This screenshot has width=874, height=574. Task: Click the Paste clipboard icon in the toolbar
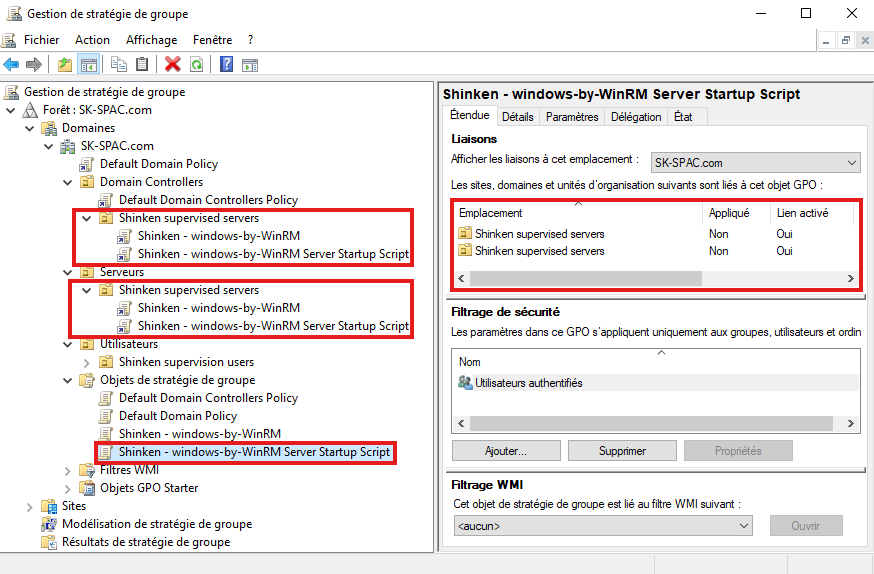142,64
